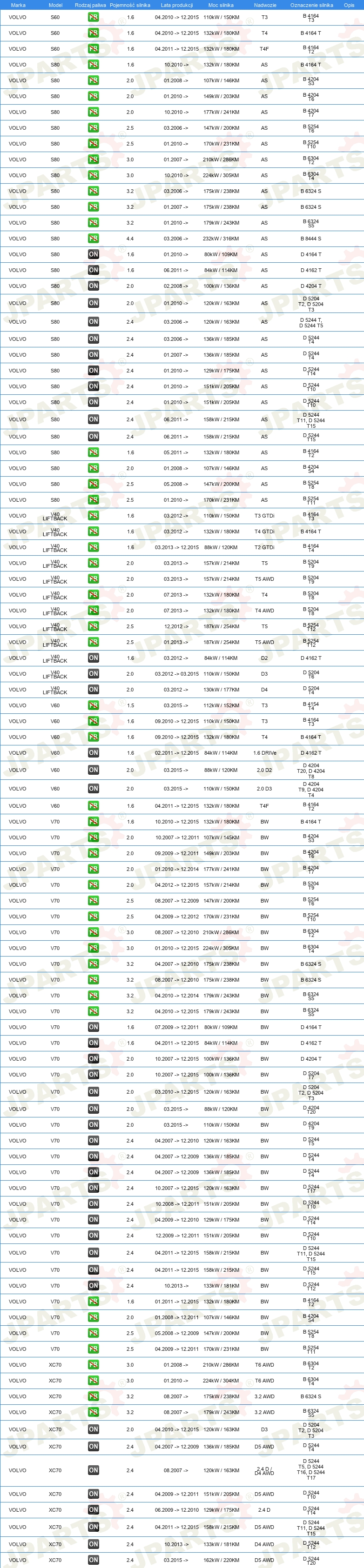Click the B 8444 S engine code
Viewport: 364px width, 1568px height.
pos(311,239)
